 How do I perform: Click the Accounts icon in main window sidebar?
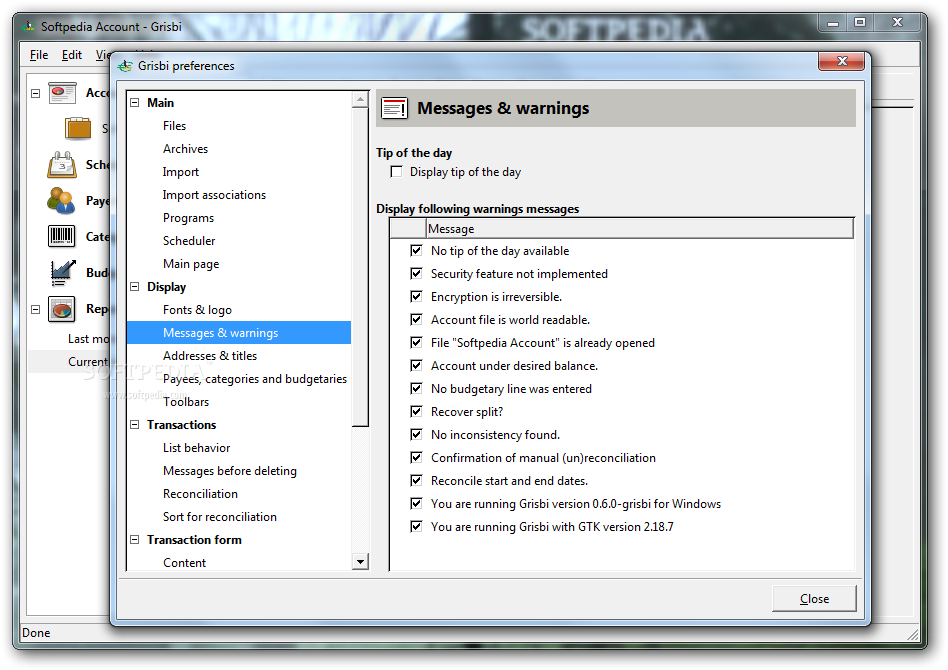tap(62, 93)
